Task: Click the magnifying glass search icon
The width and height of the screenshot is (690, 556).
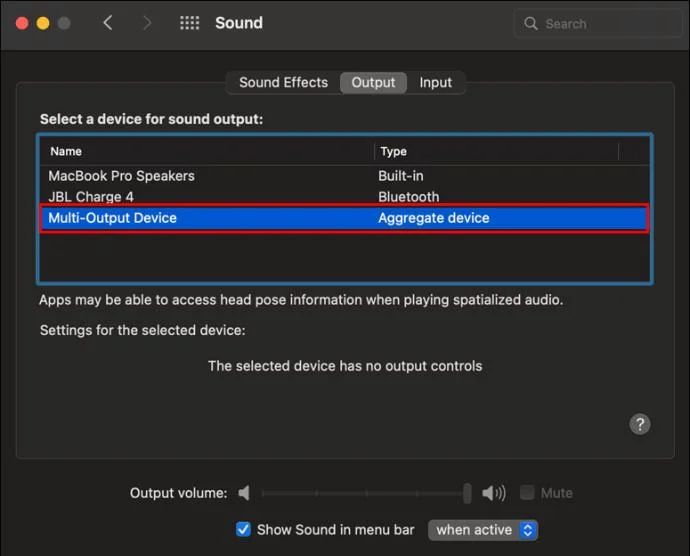Action: (531, 23)
